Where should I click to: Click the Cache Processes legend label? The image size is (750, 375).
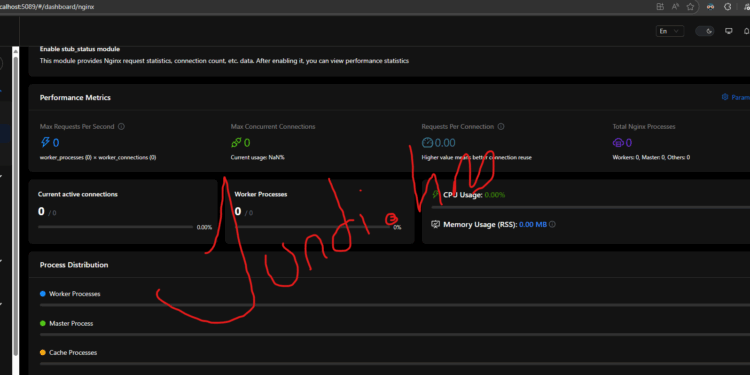tap(73, 353)
